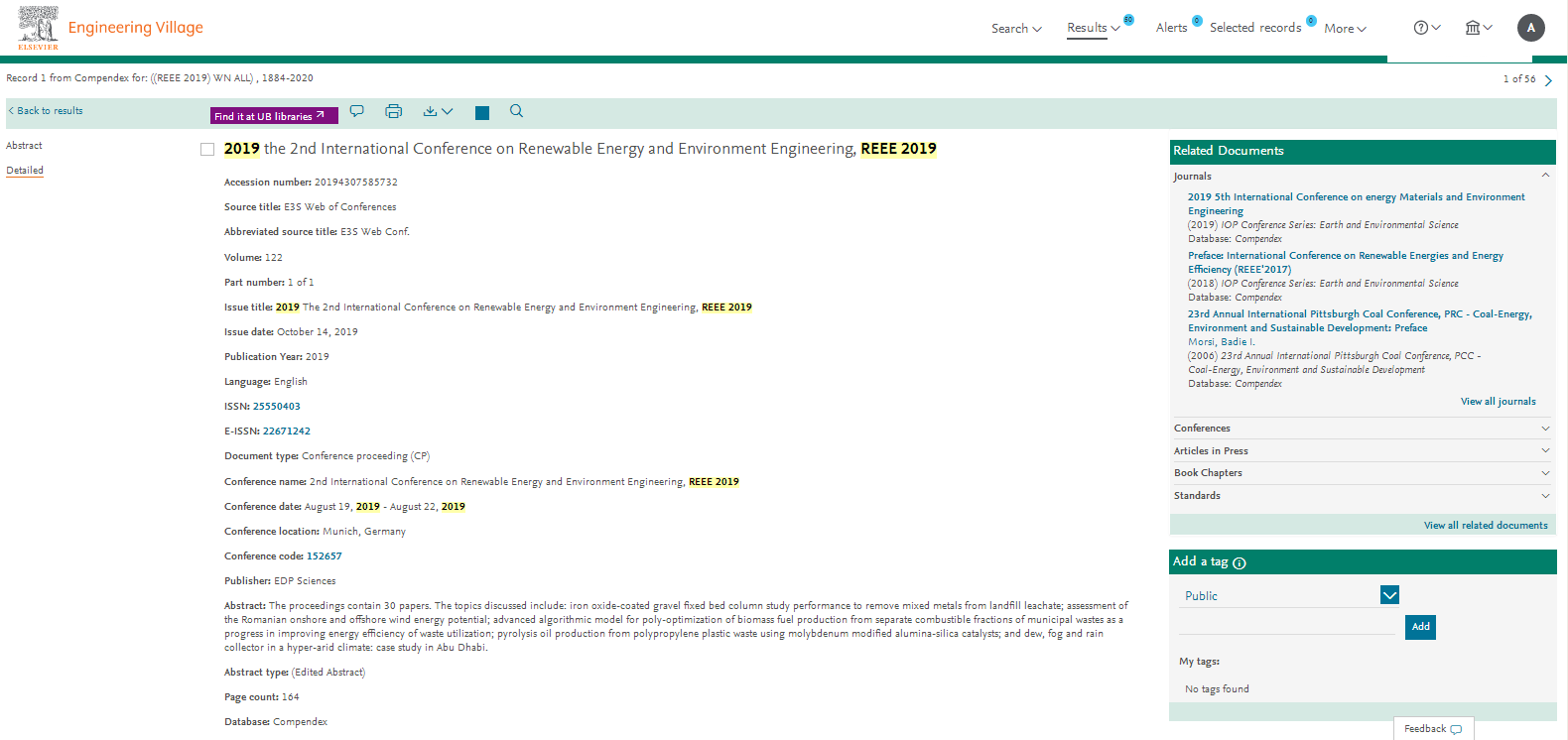Print this record using the printer icon
The image size is (1568, 740).
tap(394, 111)
